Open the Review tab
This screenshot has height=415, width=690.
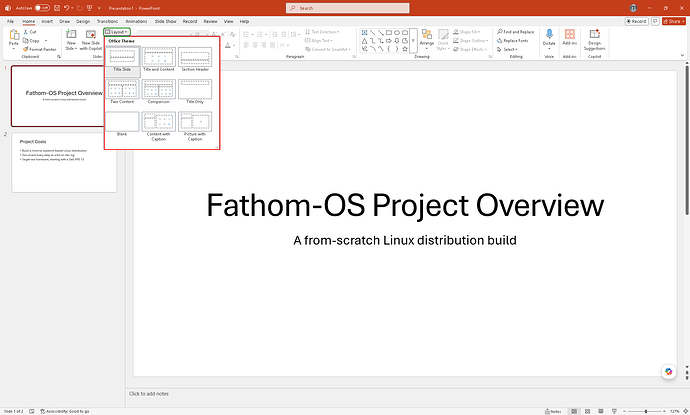click(x=210, y=21)
